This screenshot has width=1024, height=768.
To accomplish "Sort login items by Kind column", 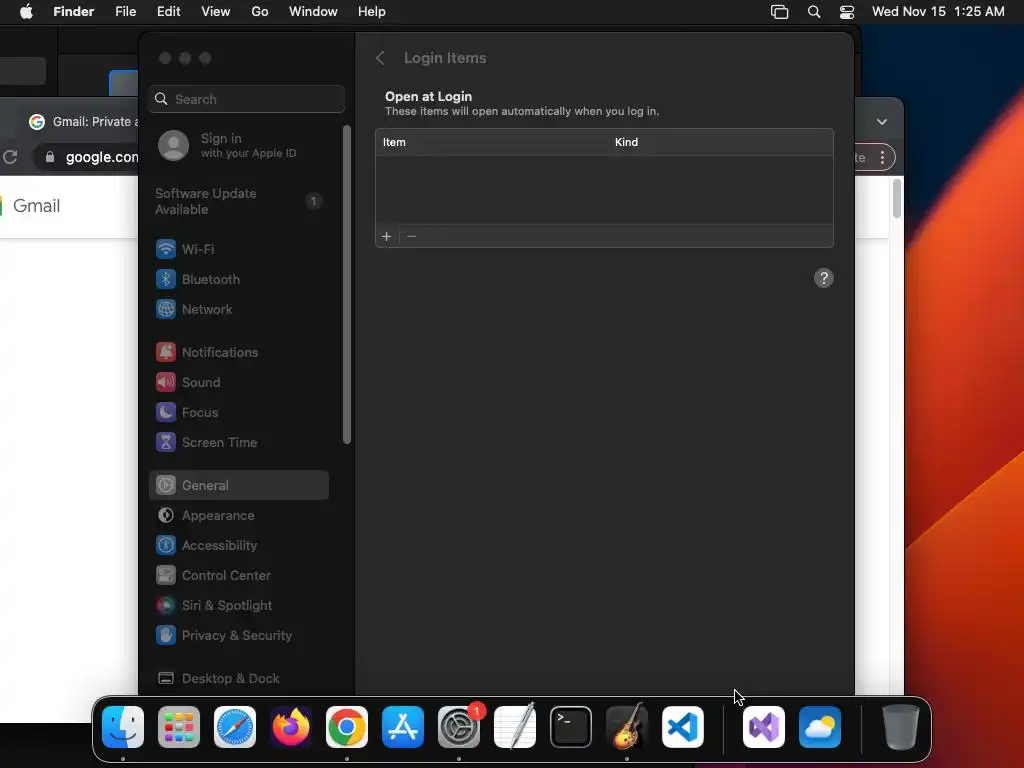I will [626, 142].
